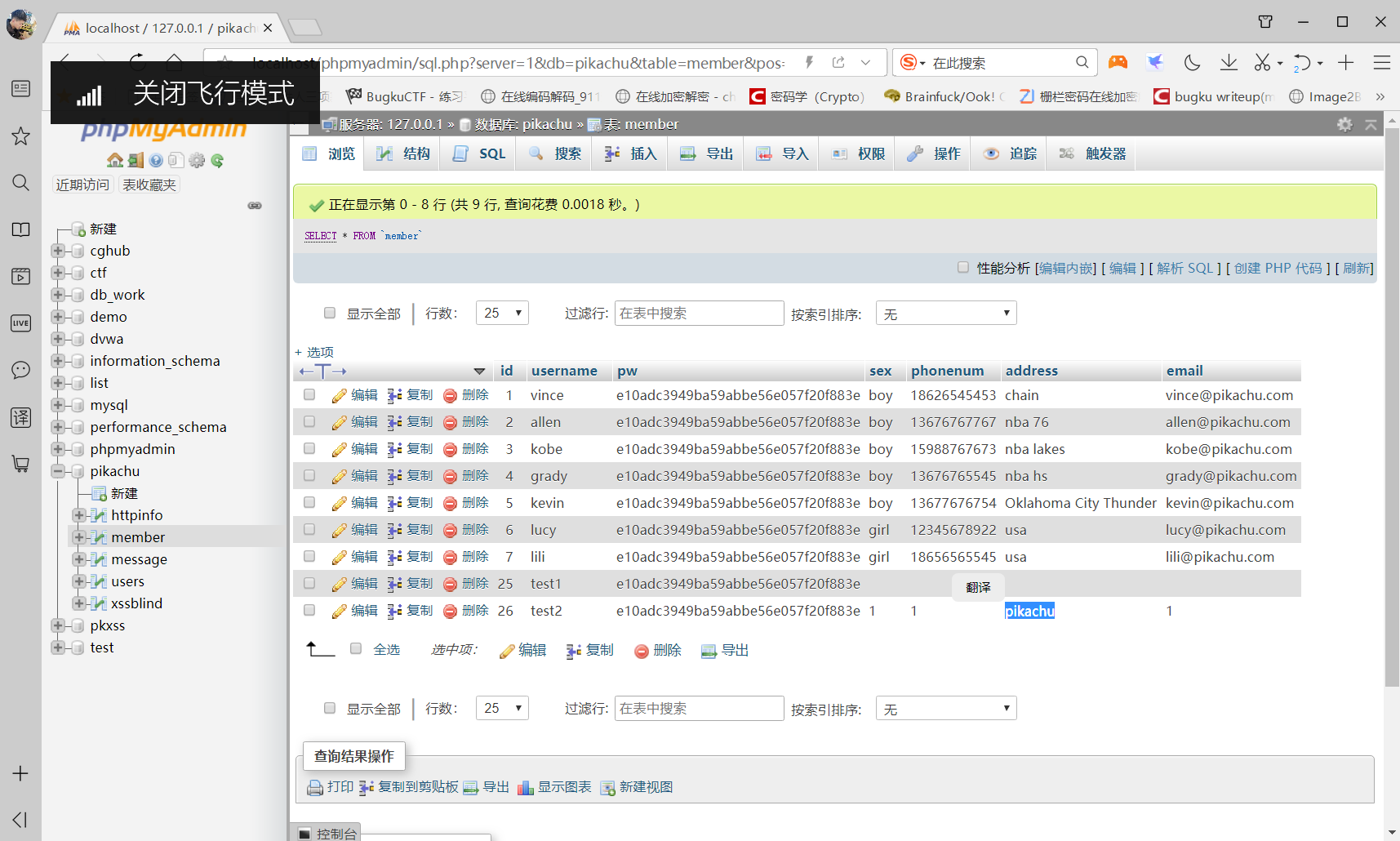The width and height of the screenshot is (1400, 841).
Task: Click the link chain icon in navigation panel
Action: pyautogui.click(x=255, y=206)
